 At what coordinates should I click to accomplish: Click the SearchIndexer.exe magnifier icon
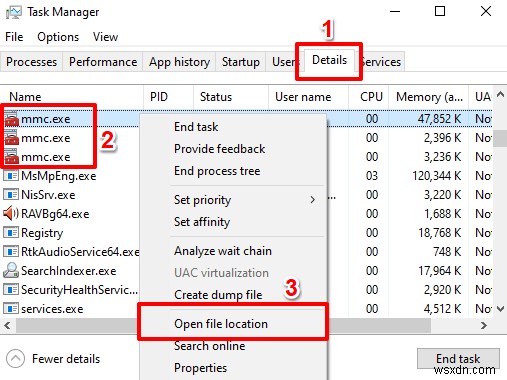click(x=11, y=270)
